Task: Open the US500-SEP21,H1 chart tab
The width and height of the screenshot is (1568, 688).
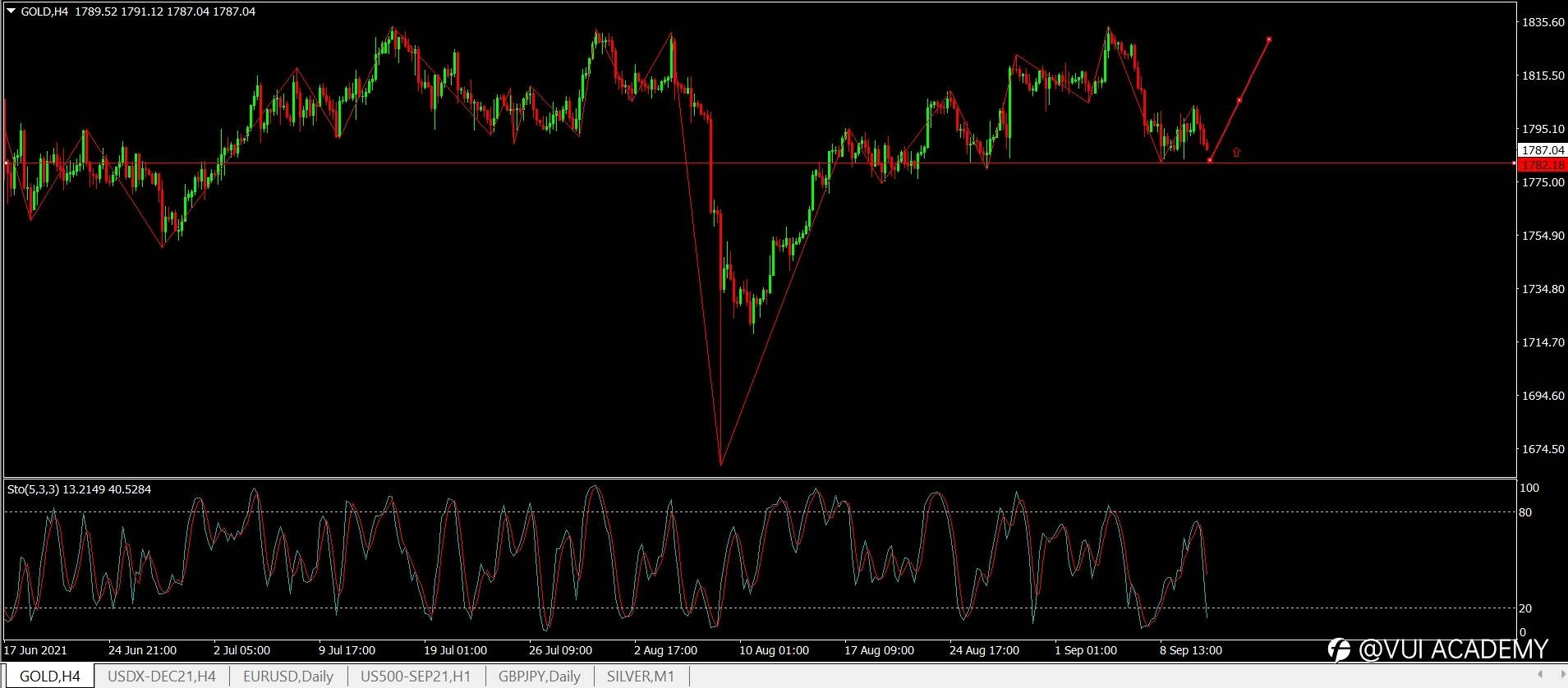Action: (416, 677)
